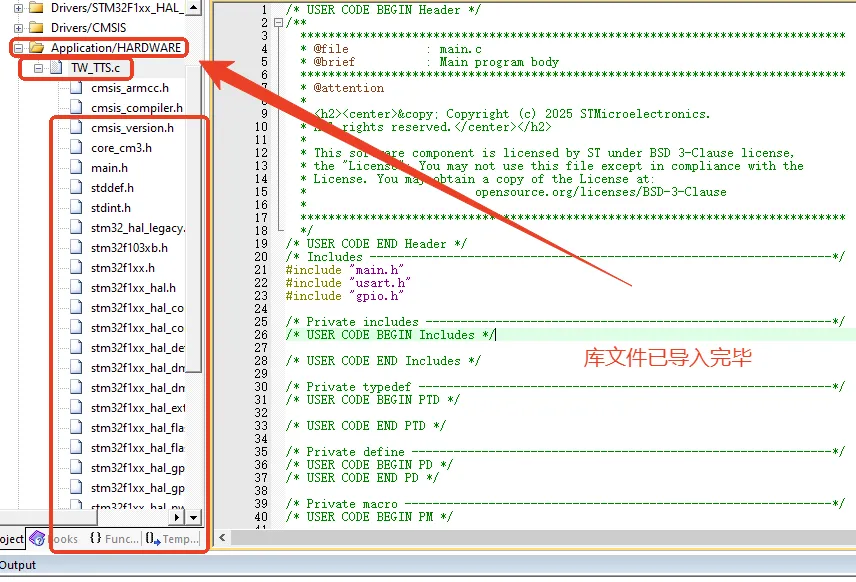Click the stdint.h file icon

[77, 208]
